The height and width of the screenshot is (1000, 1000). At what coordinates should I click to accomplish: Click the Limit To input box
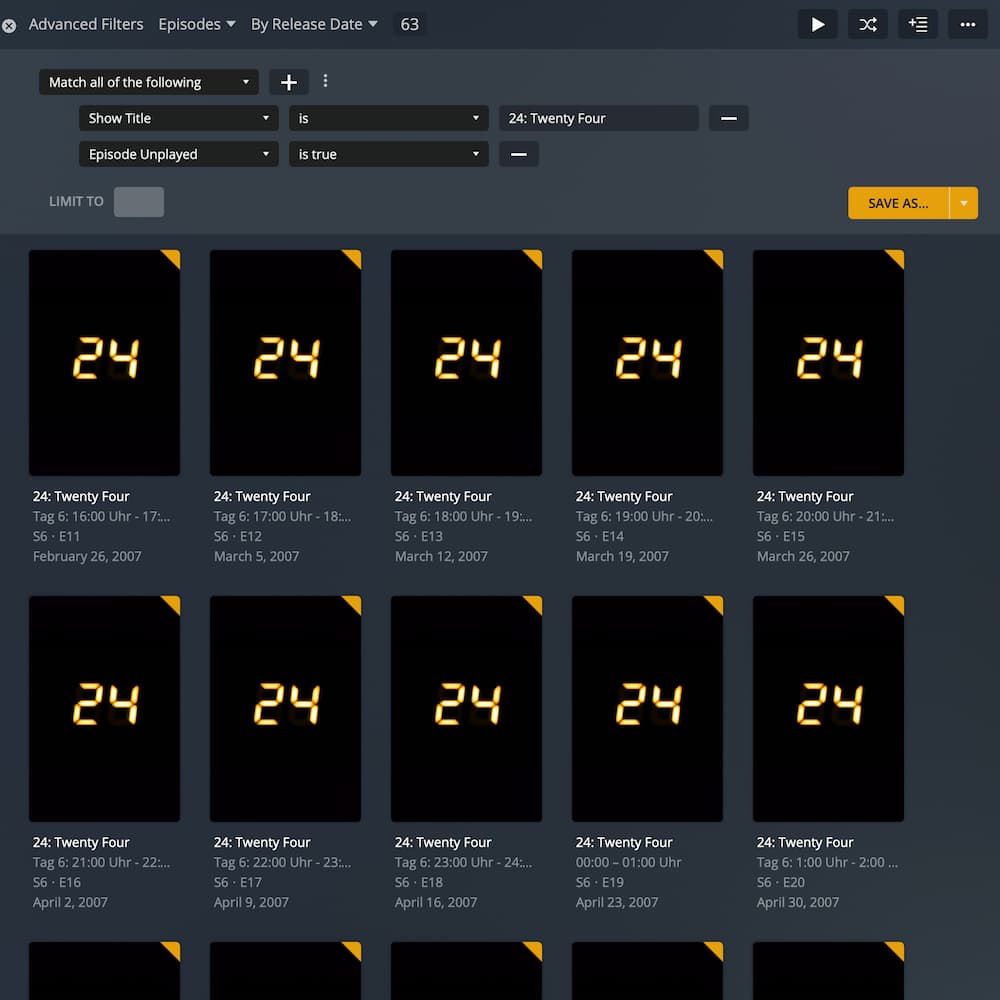138,202
